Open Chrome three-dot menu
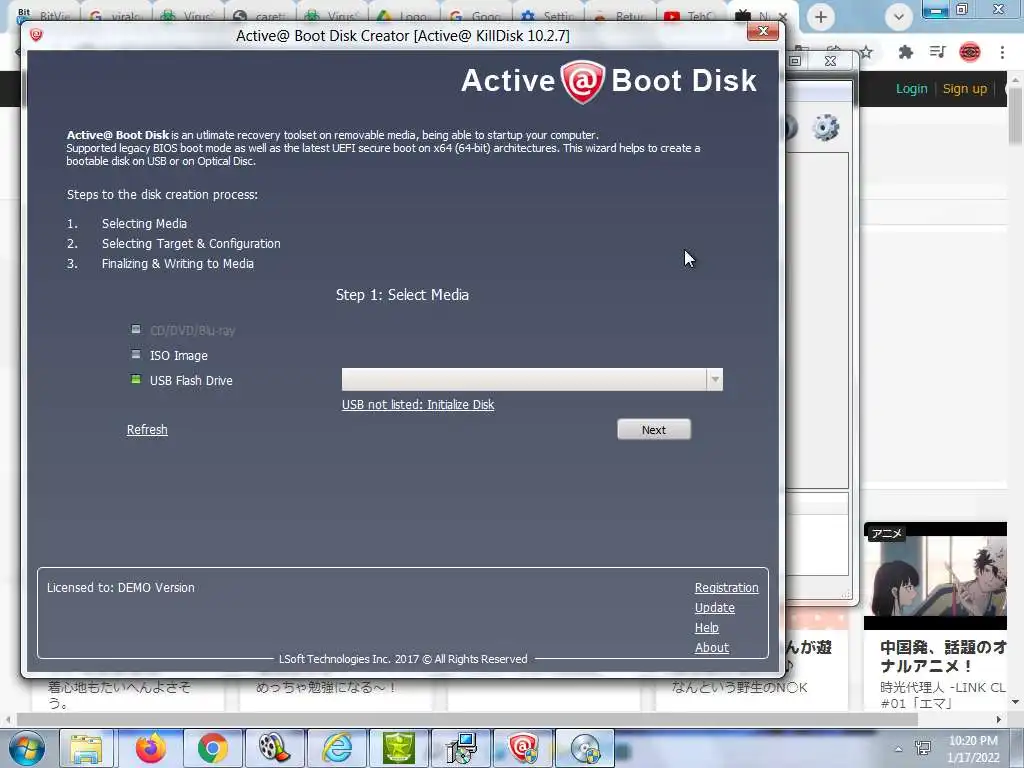Viewport: 1024px width, 768px height. tap(1002, 52)
